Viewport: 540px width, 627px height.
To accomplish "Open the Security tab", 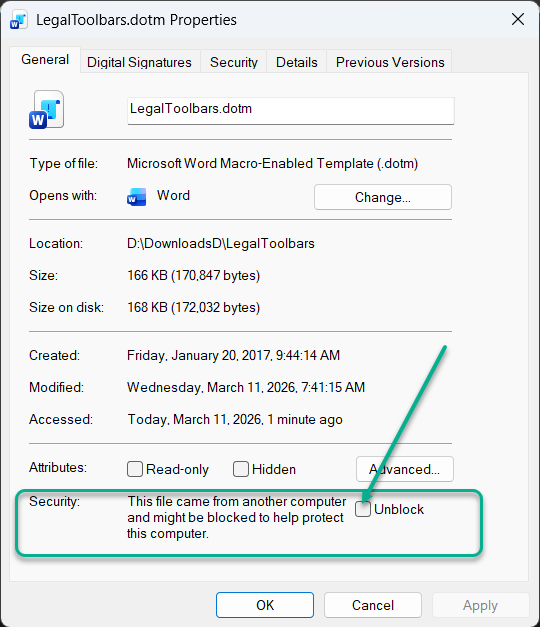I will [x=234, y=62].
